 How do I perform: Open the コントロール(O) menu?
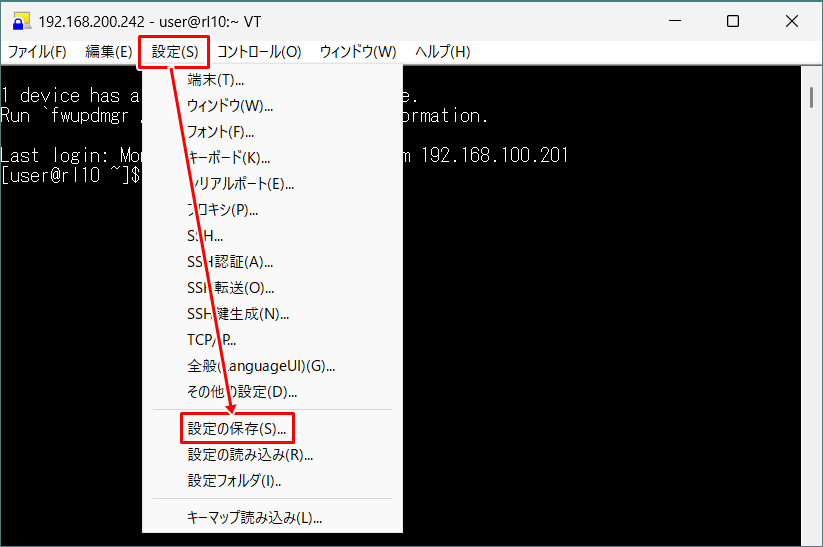pos(259,52)
